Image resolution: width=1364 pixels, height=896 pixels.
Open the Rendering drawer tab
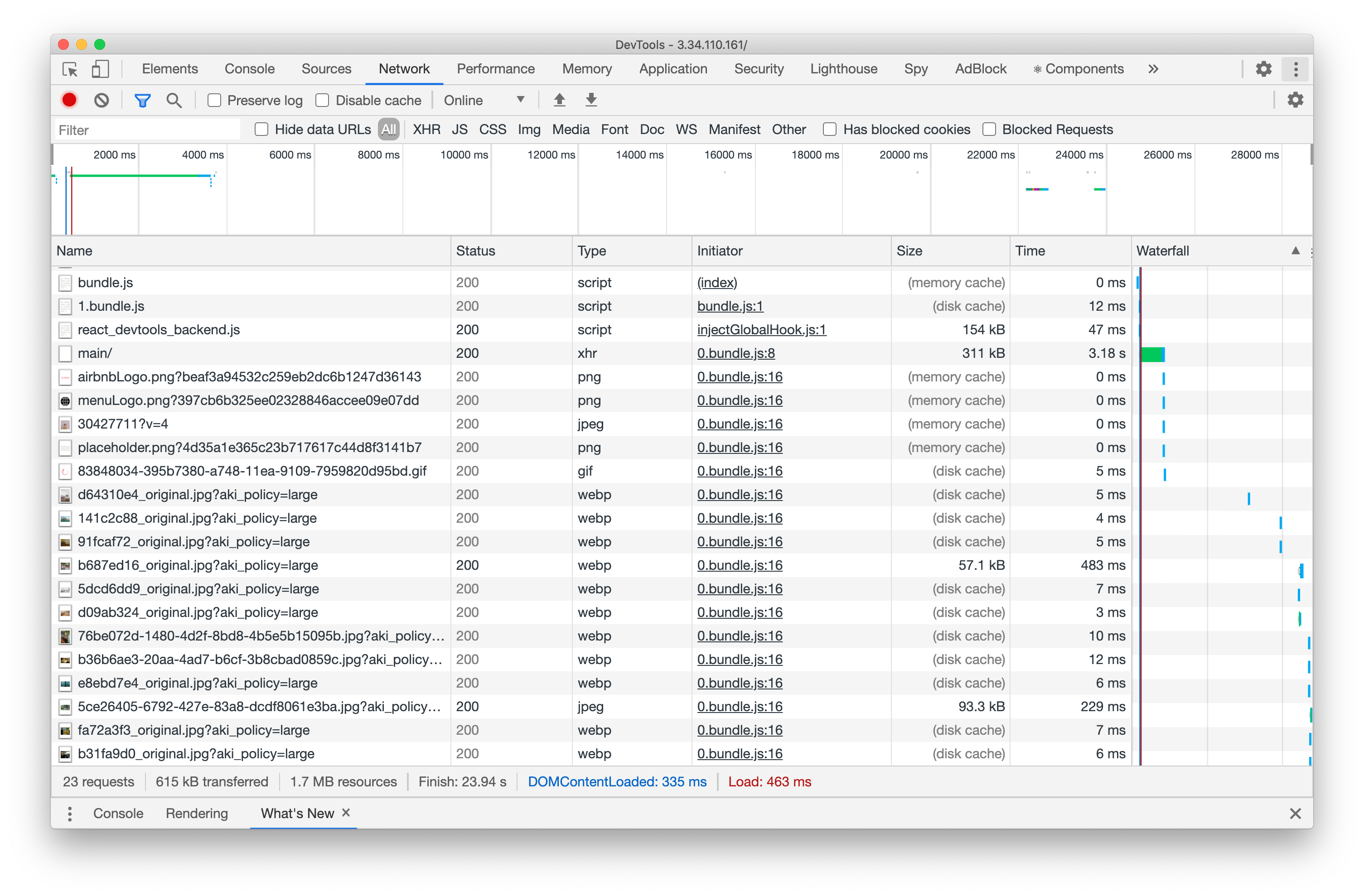(x=197, y=814)
